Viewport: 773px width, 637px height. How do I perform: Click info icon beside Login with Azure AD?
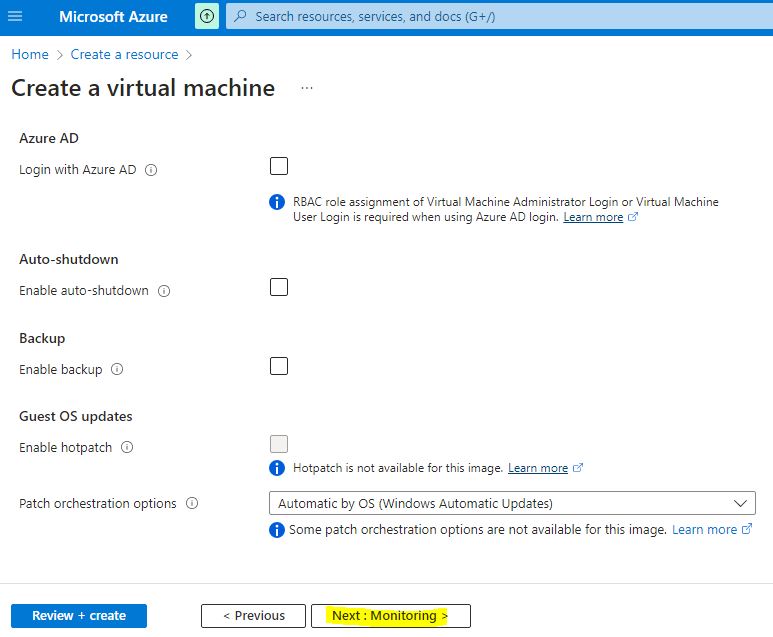click(x=152, y=170)
